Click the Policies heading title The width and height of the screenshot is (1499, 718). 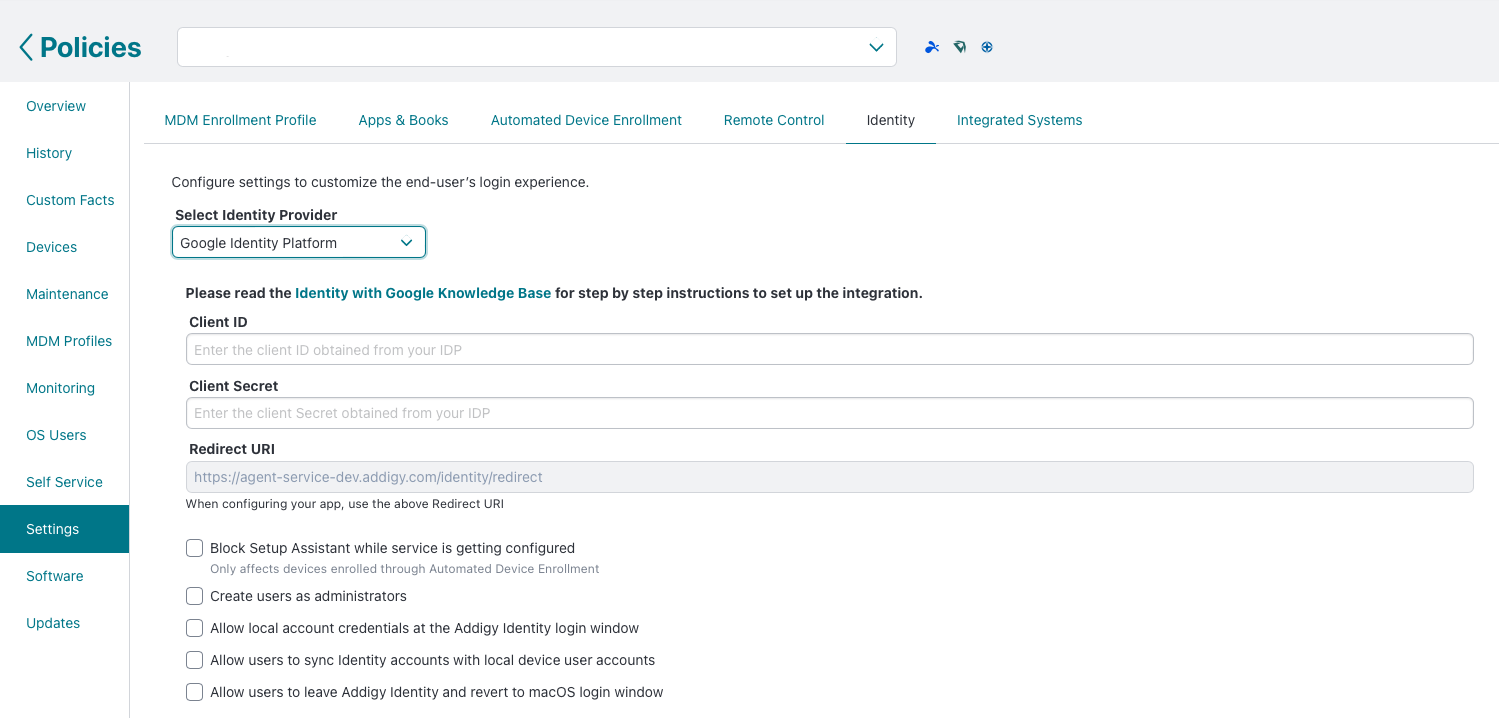pos(91,47)
